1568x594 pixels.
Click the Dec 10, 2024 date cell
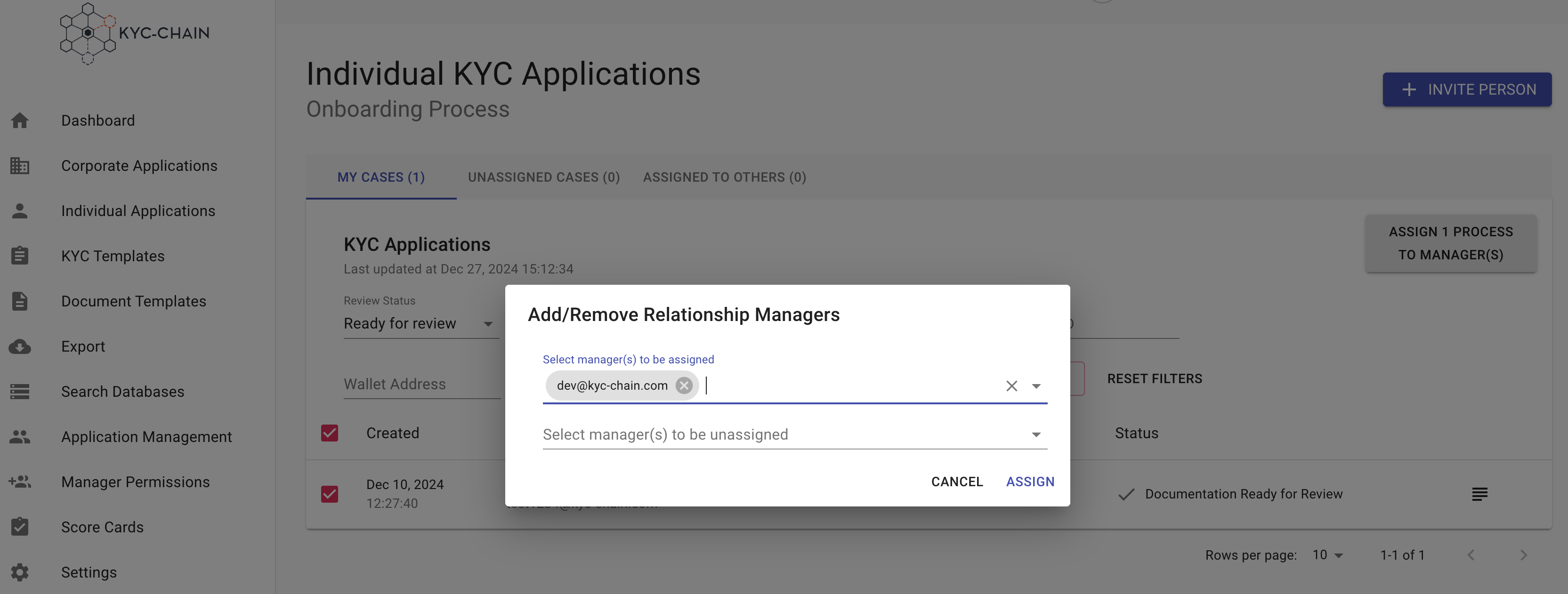click(x=405, y=494)
